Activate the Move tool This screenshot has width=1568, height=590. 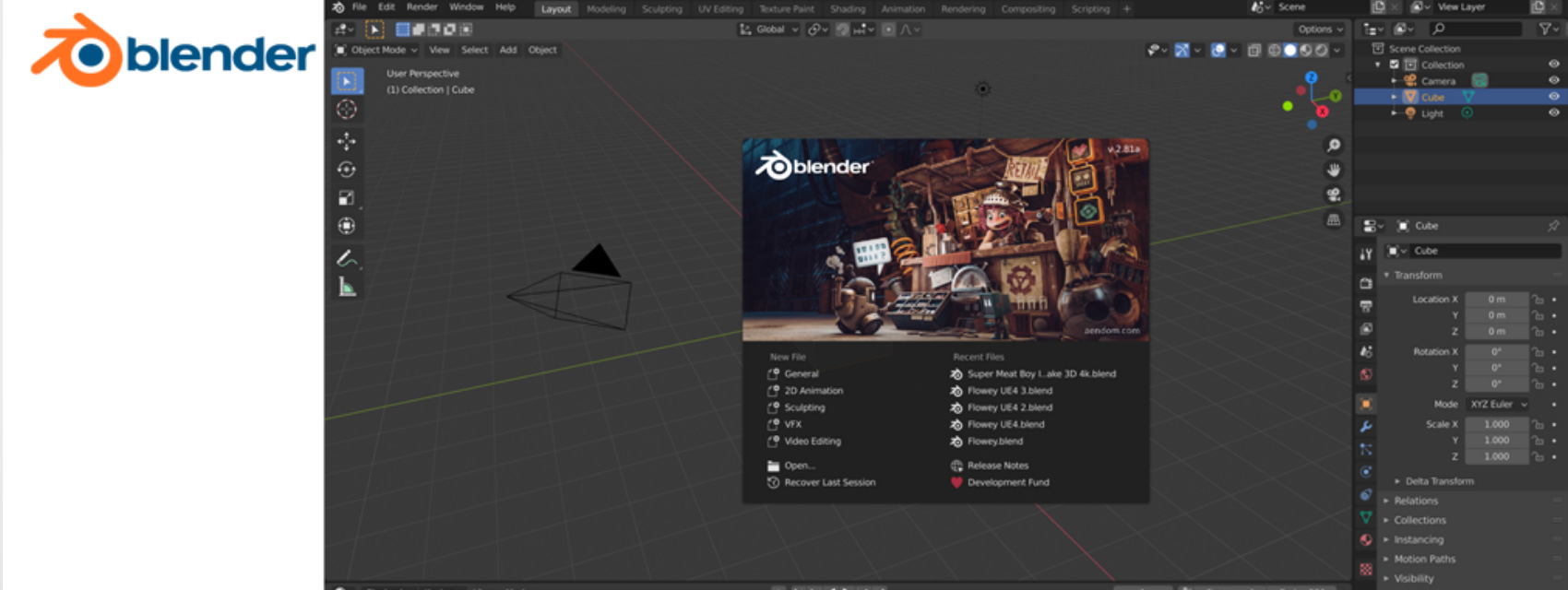(x=347, y=141)
